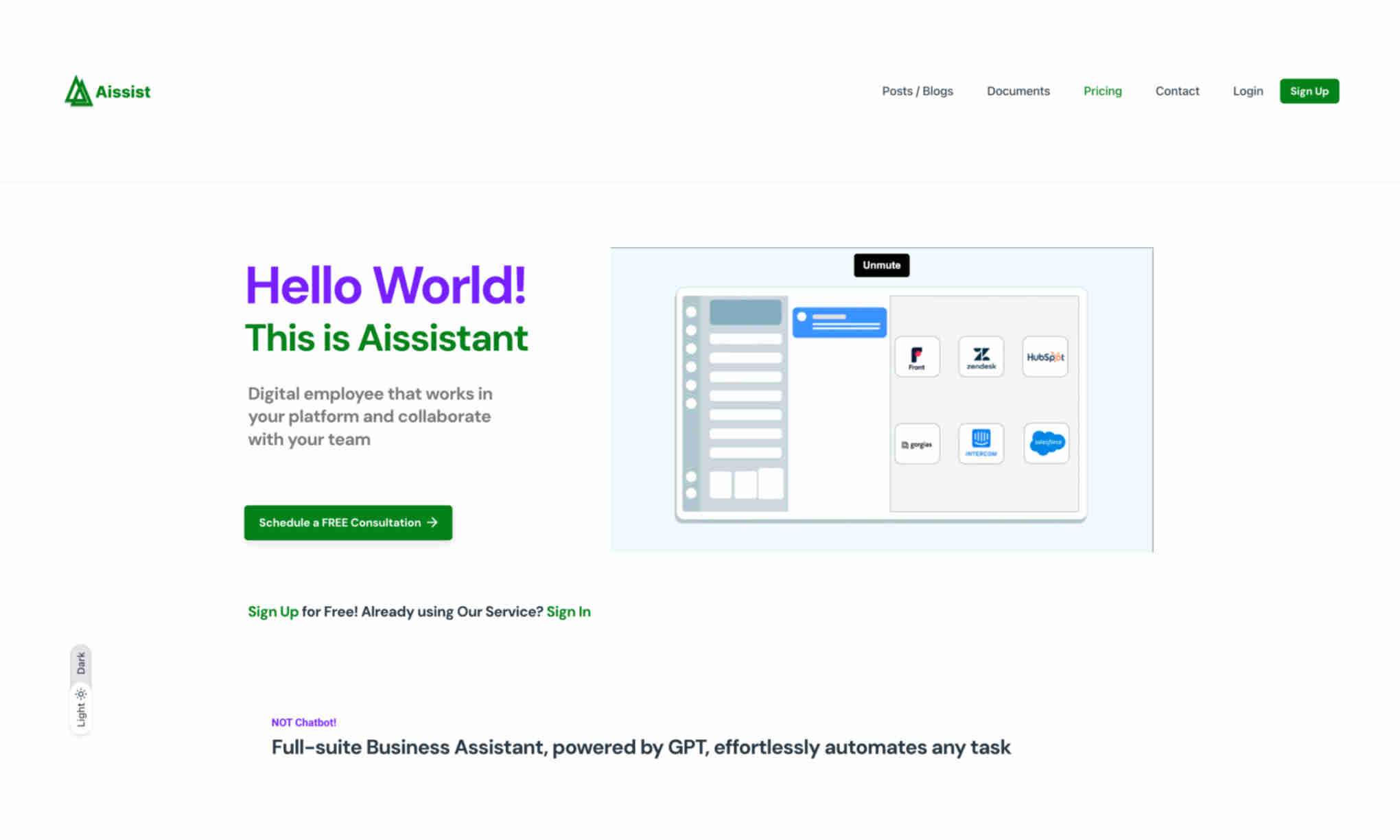
Task: Click the Contact navigation item
Action: 1177,91
